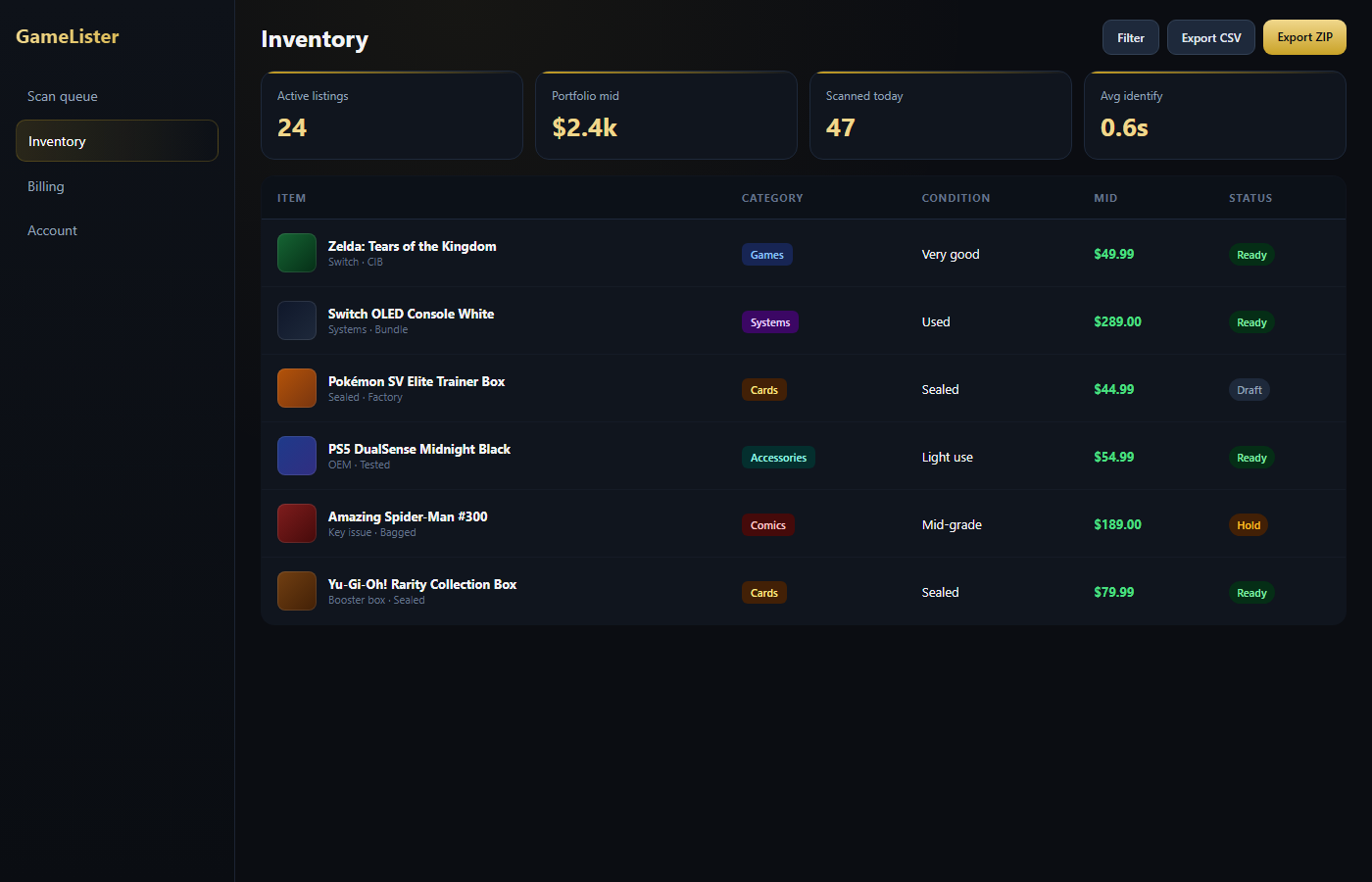Click the Games category tag
The height and width of the screenshot is (882, 1372).
767,255
